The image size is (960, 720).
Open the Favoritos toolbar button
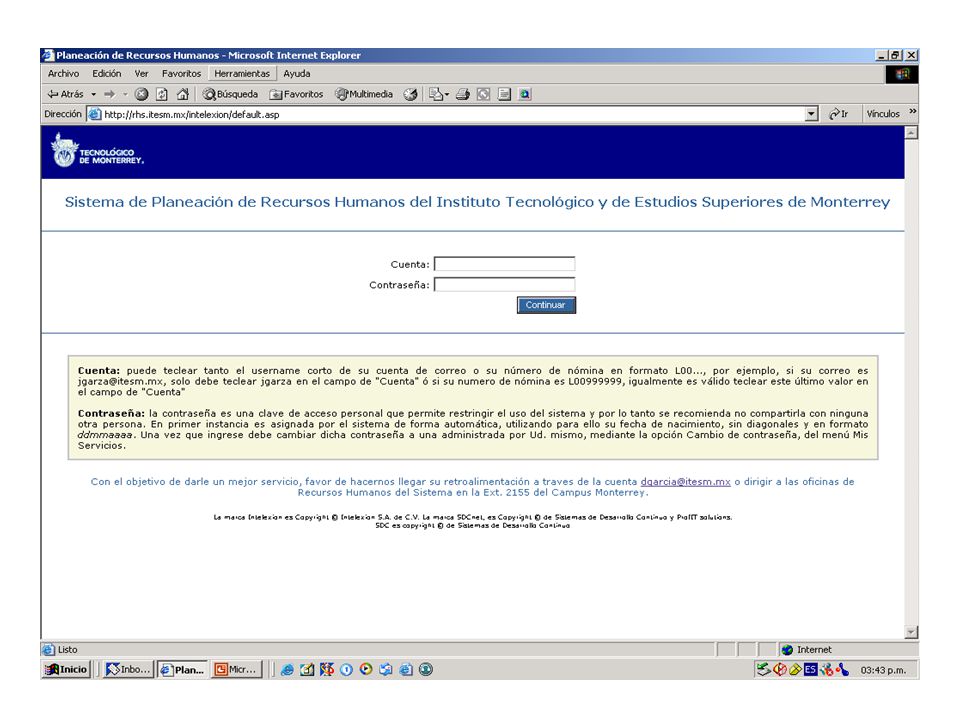296,94
